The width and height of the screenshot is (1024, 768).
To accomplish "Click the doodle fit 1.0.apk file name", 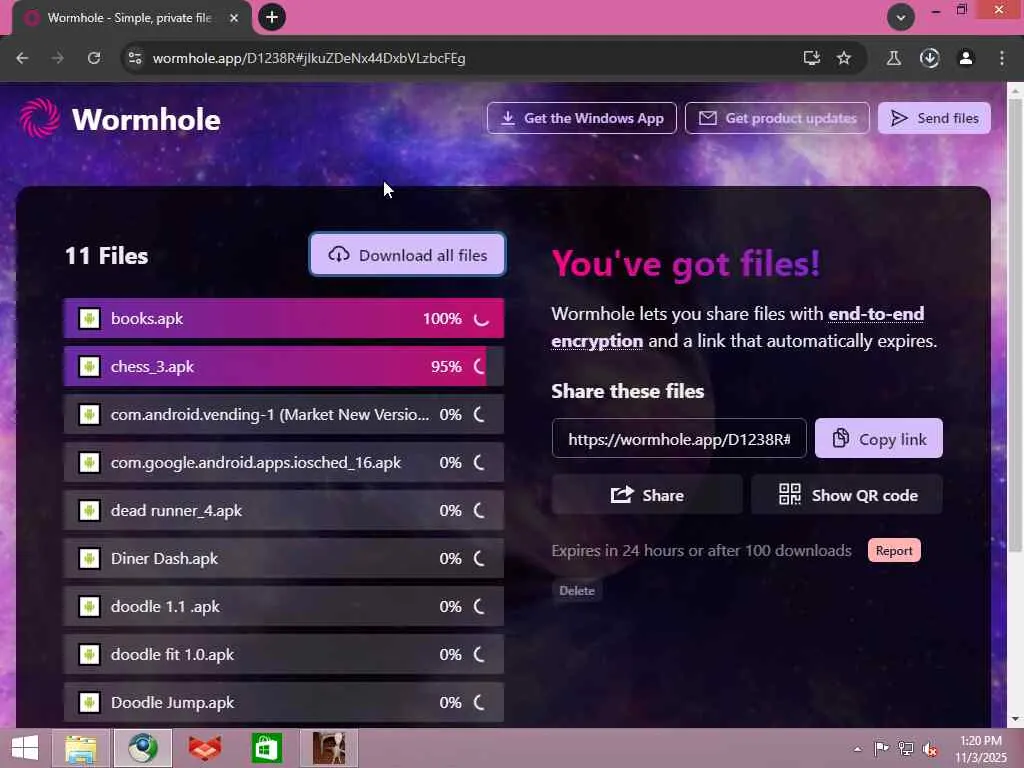I will [172, 654].
